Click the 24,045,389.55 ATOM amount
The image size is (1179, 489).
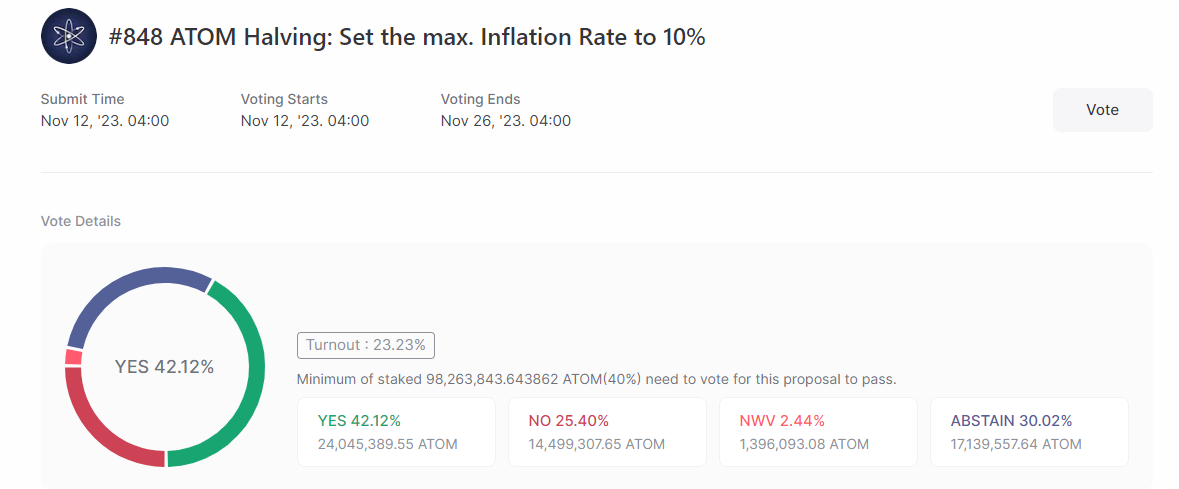click(387, 444)
